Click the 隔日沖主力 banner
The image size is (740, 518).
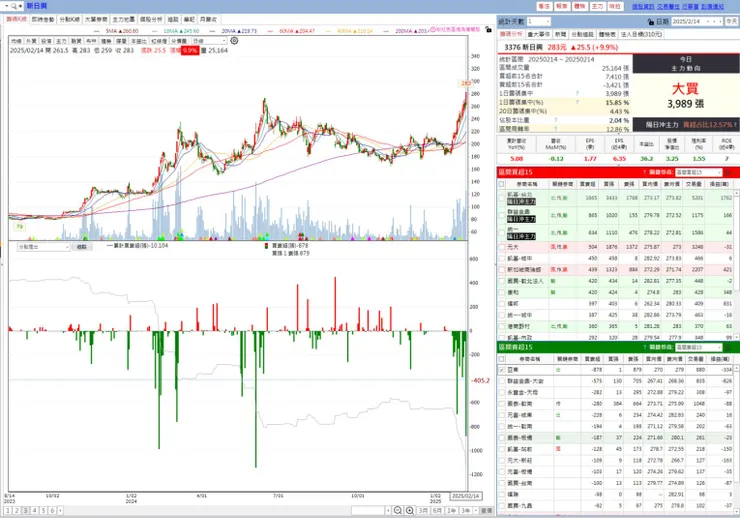pos(686,125)
